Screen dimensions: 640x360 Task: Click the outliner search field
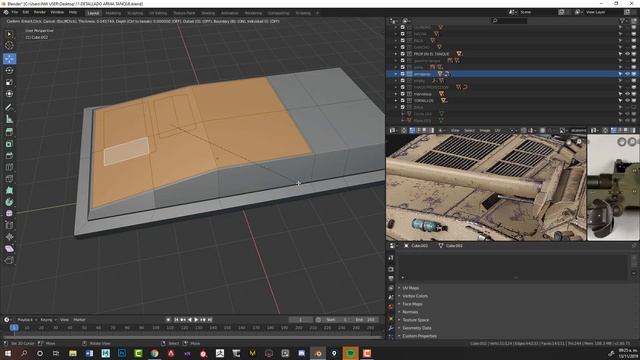pos(509,20)
